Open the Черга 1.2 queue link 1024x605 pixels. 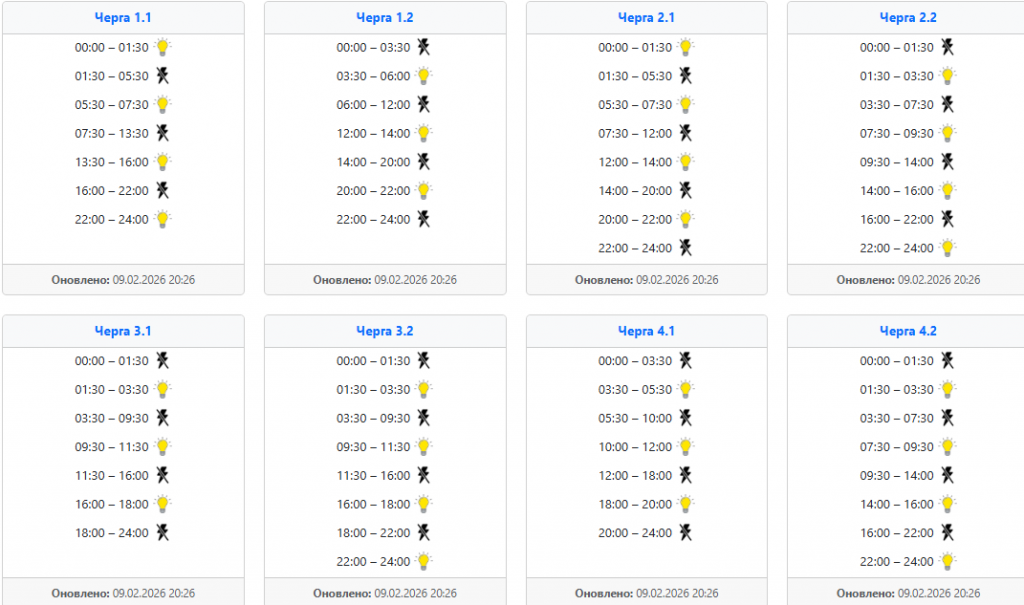point(385,18)
